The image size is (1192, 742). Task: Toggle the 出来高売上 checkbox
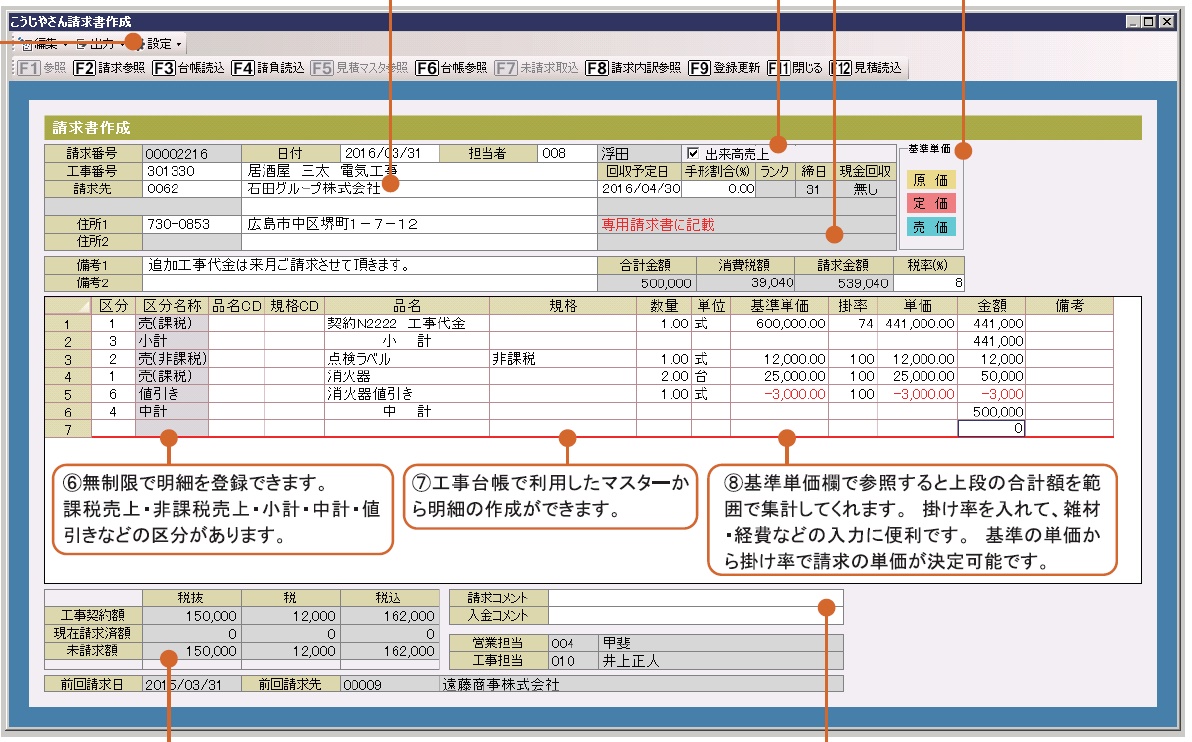pos(693,154)
